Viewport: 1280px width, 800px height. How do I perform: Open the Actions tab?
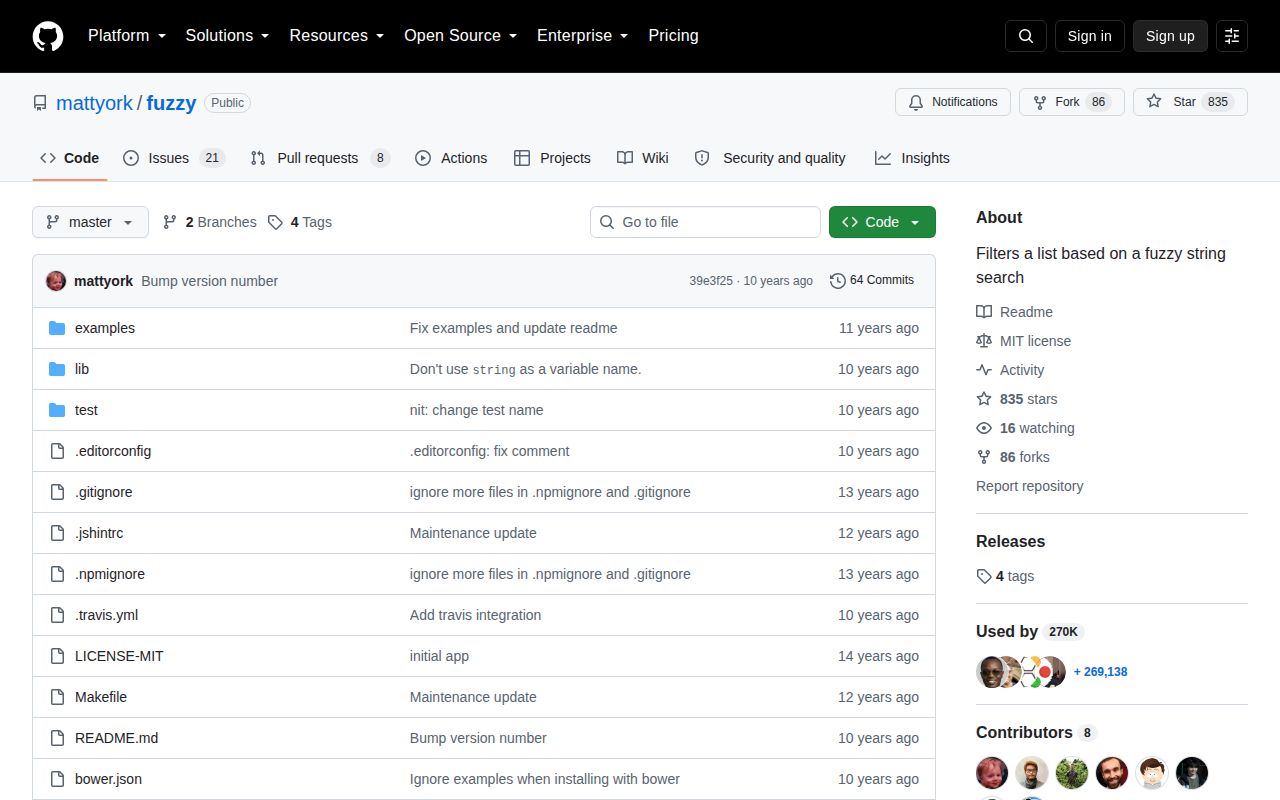point(451,158)
